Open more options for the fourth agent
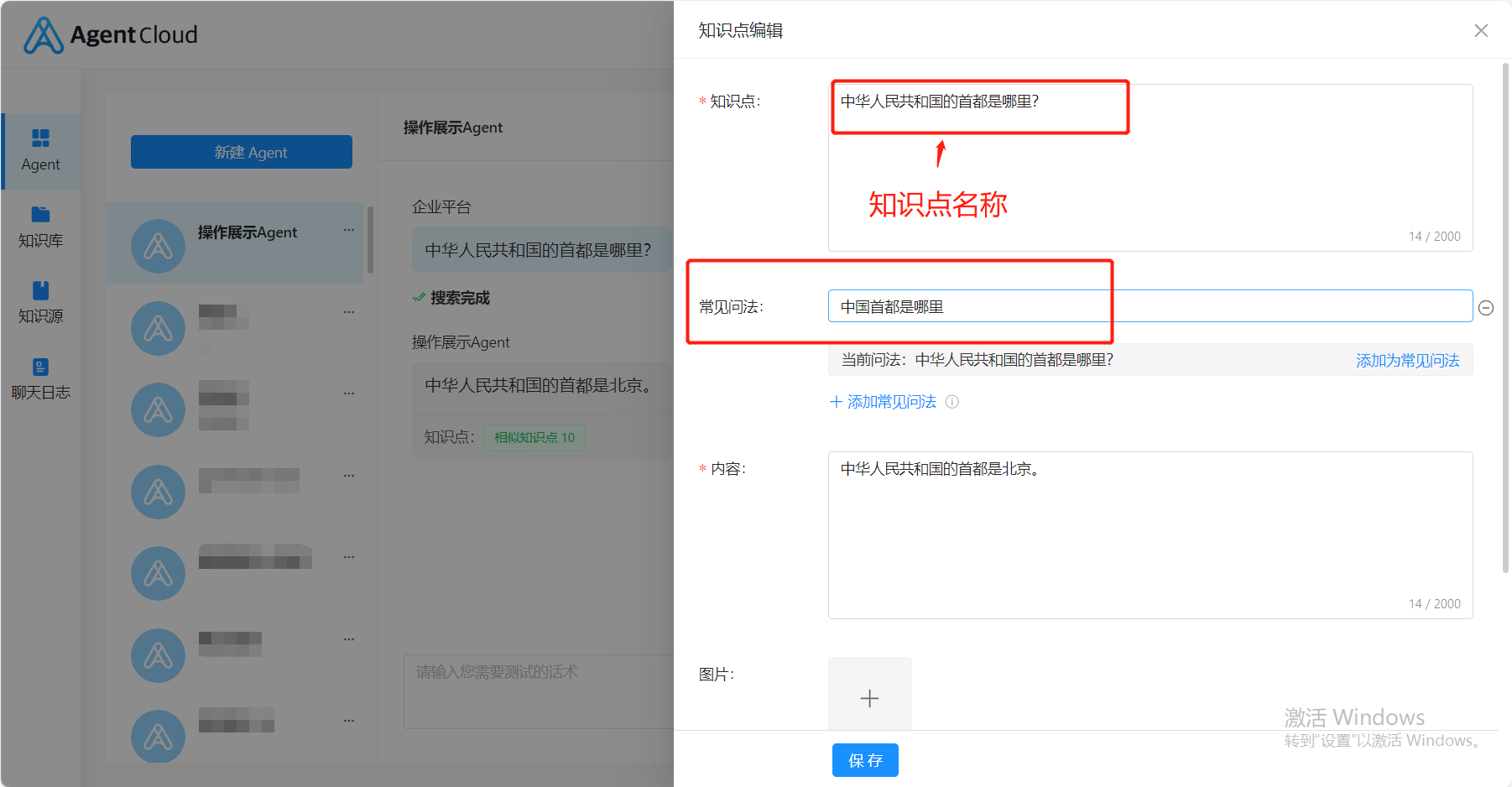This screenshot has height=787, width=1512. 349,476
